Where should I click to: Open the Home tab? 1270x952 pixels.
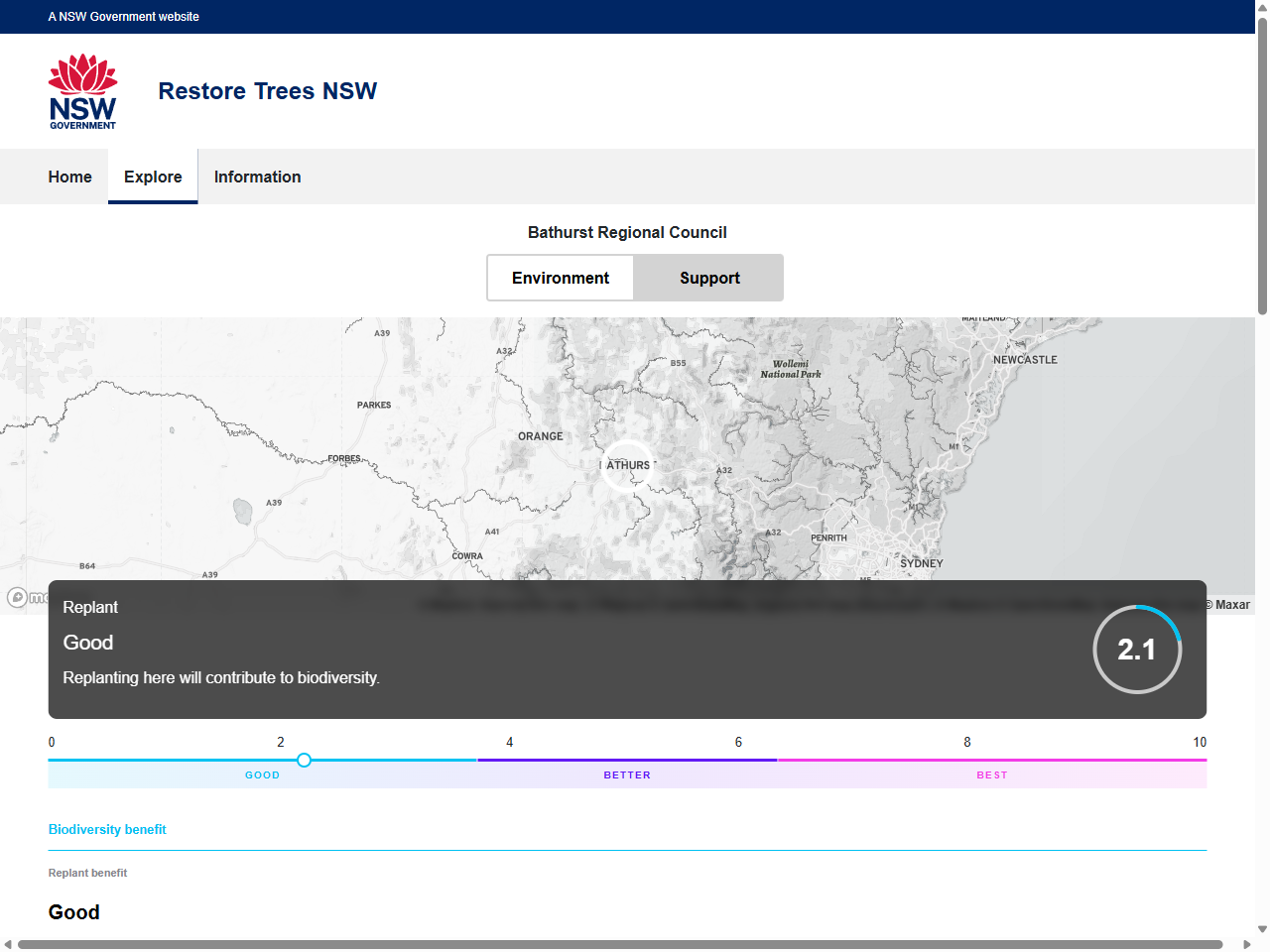(x=69, y=177)
